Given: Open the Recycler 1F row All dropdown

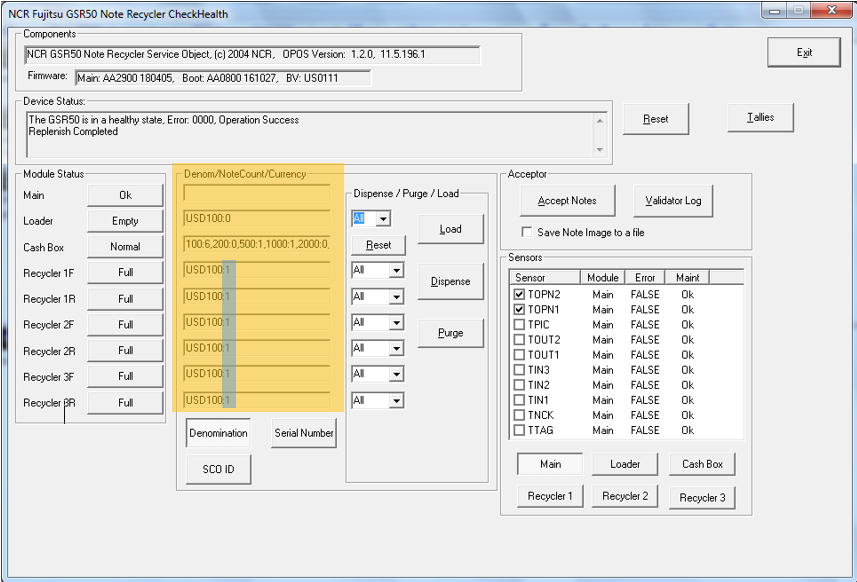Looking at the screenshot, I should [x=396, y=270].
